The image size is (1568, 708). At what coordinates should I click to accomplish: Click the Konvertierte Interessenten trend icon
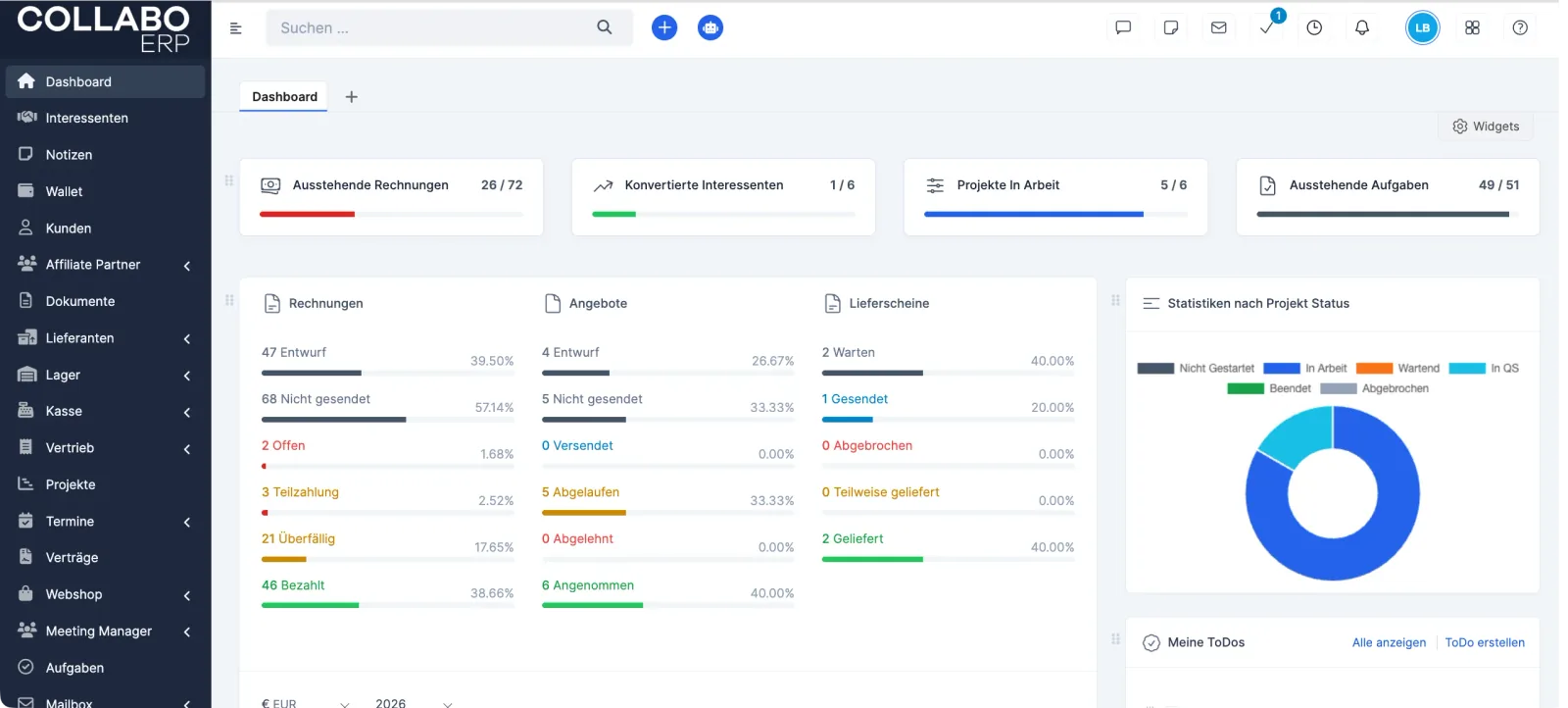click(x=604, y=185)
